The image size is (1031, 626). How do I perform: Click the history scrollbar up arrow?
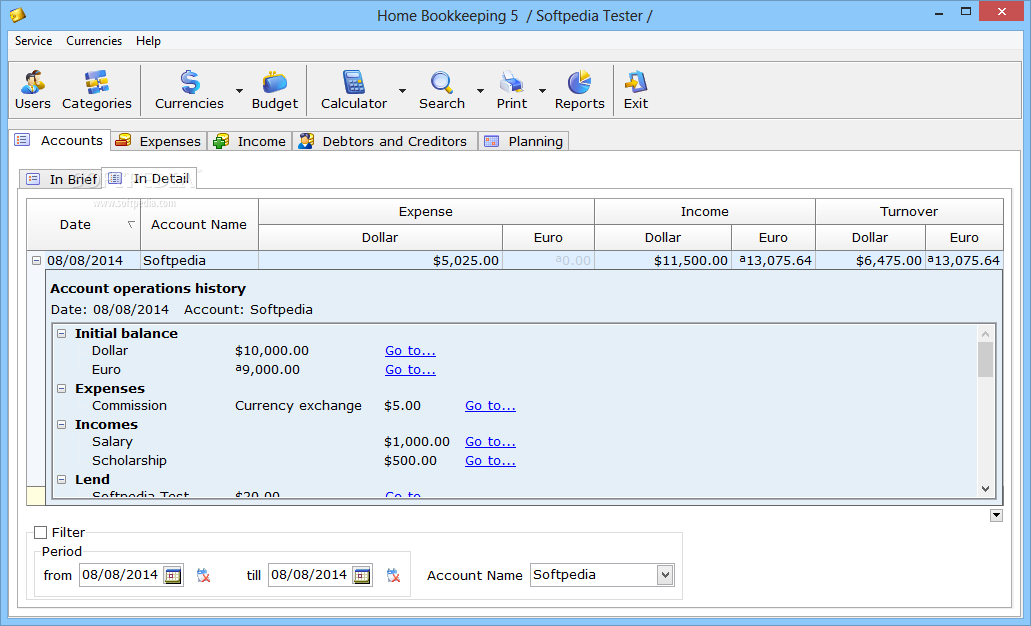click(x=985, y=334)
